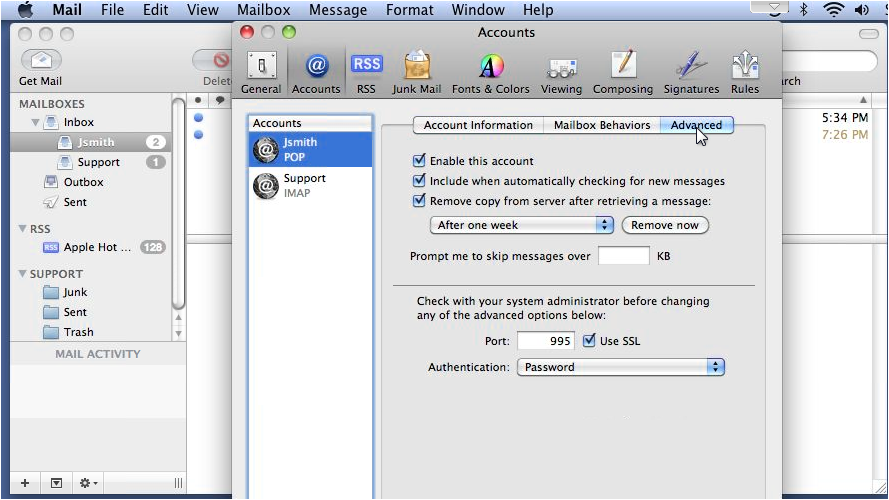Click the Remove now button
The height and width of the screenshot is (500, 889).
[665, 225]
